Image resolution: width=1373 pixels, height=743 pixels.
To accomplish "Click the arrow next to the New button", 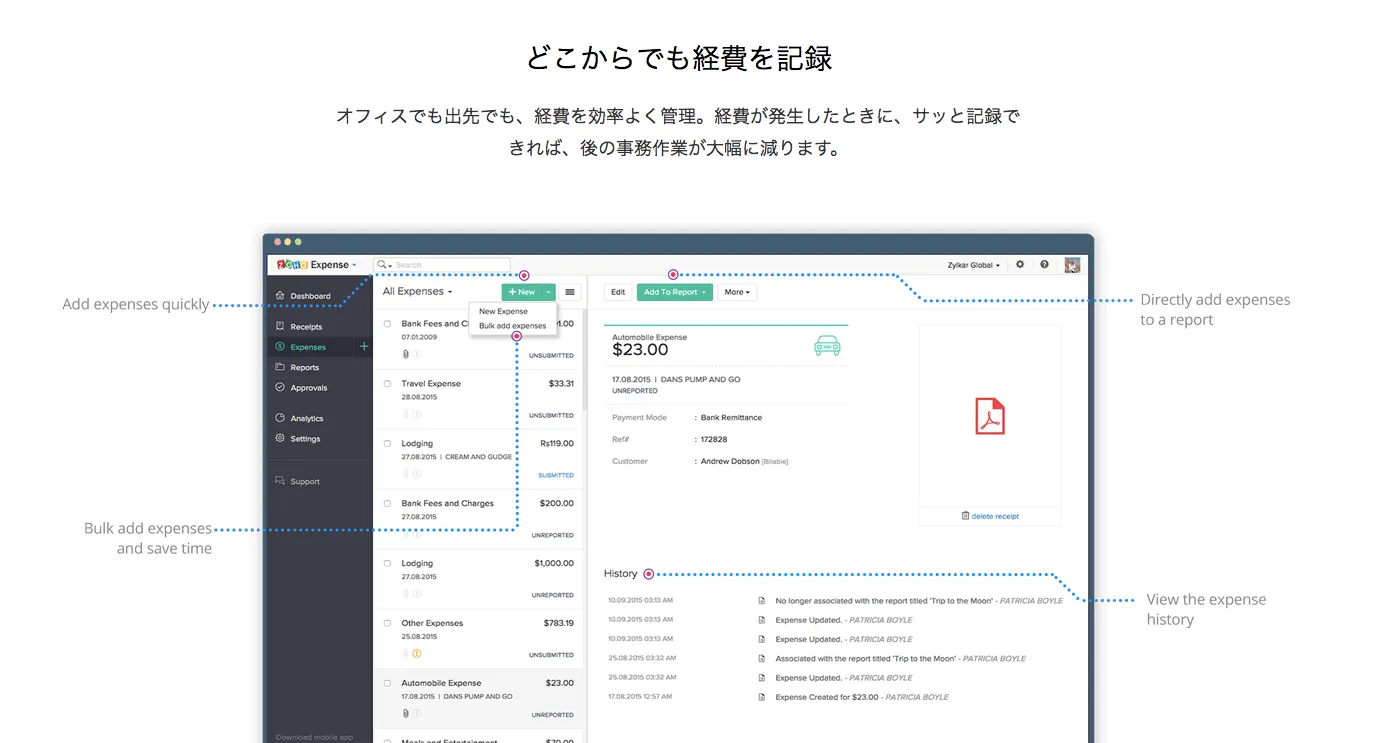I will click(x=548, y=292).
